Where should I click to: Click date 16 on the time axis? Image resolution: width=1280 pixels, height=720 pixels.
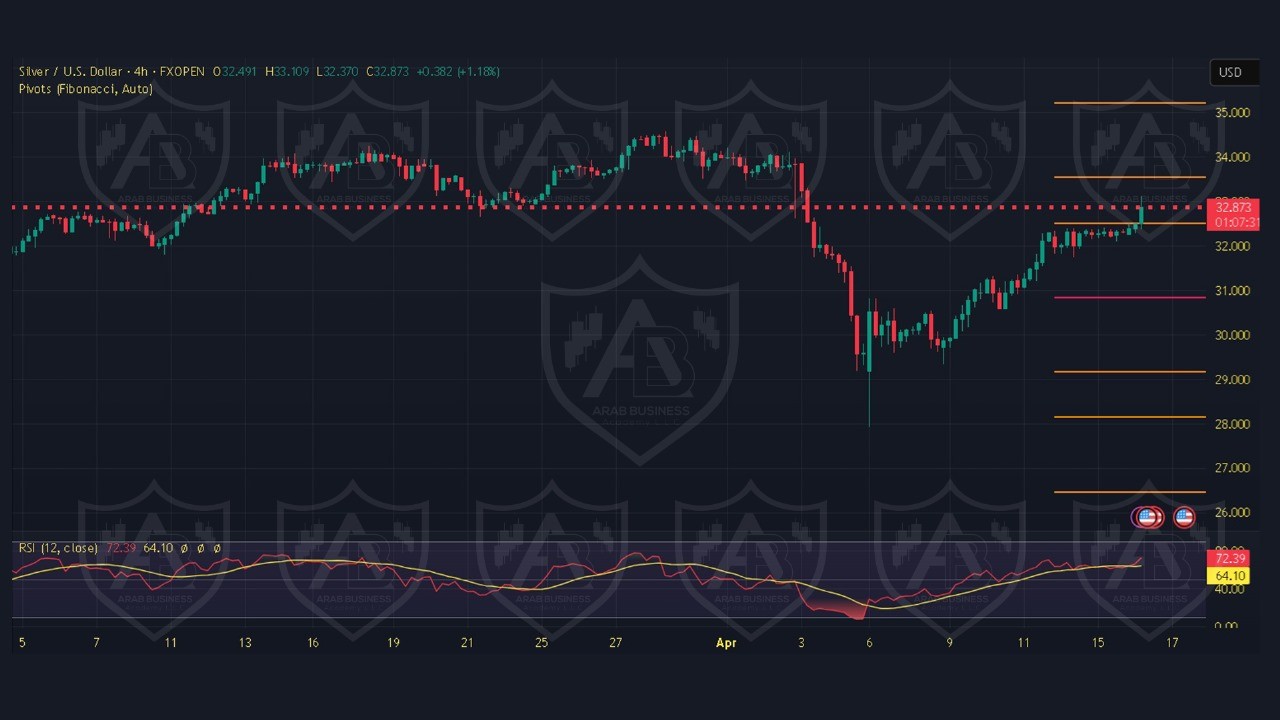click(313, 643)
